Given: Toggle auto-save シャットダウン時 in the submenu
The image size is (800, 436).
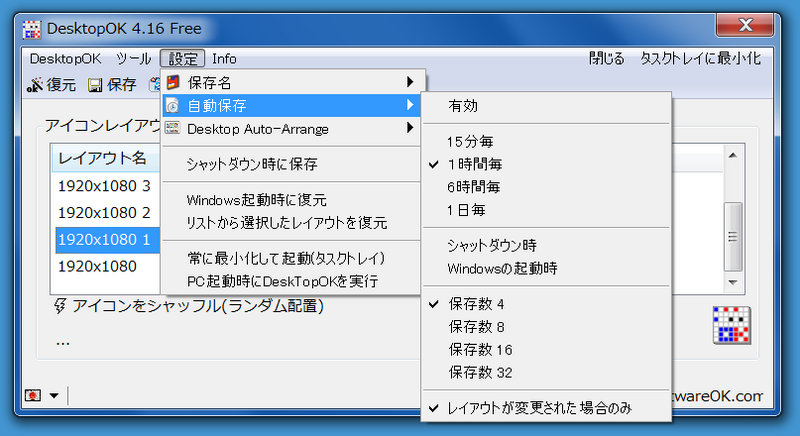Looking at the screenshot, I should pyautogui.click(x=546, y=246).
